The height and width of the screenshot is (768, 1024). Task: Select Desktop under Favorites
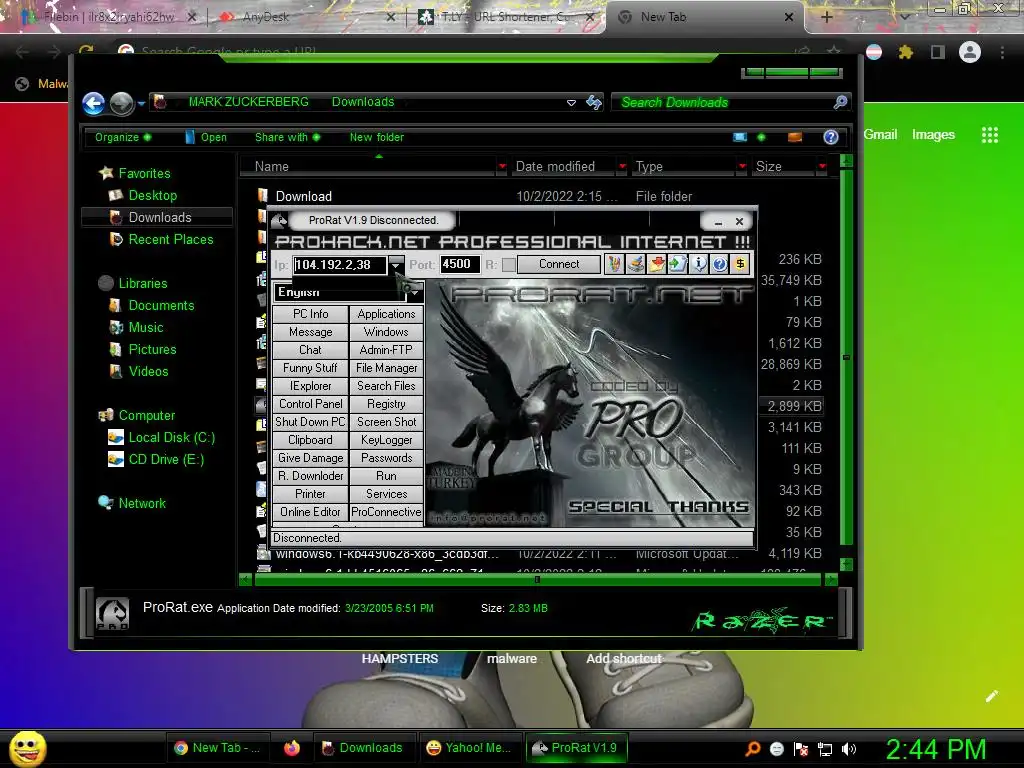pyautogui.click(x=152, y=195)
